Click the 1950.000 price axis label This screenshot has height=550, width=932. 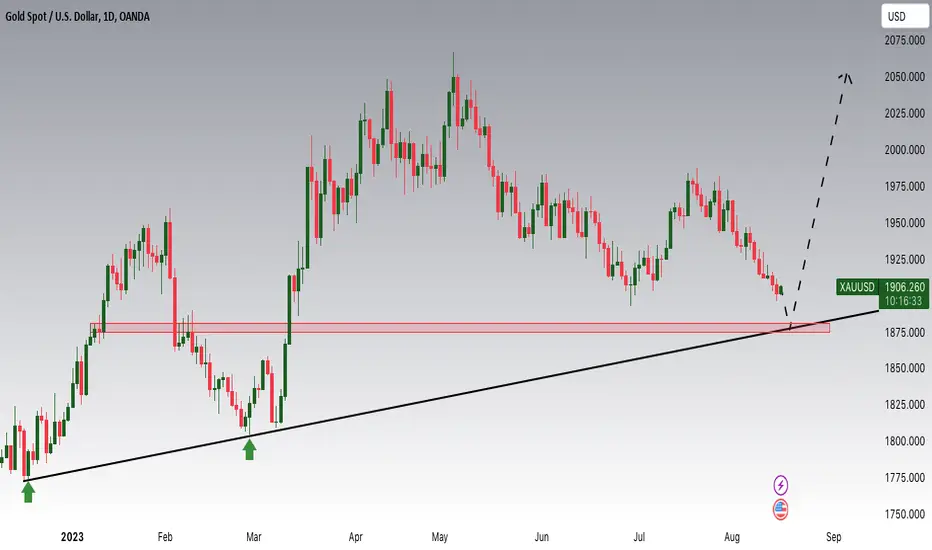[x=905, y=222]
